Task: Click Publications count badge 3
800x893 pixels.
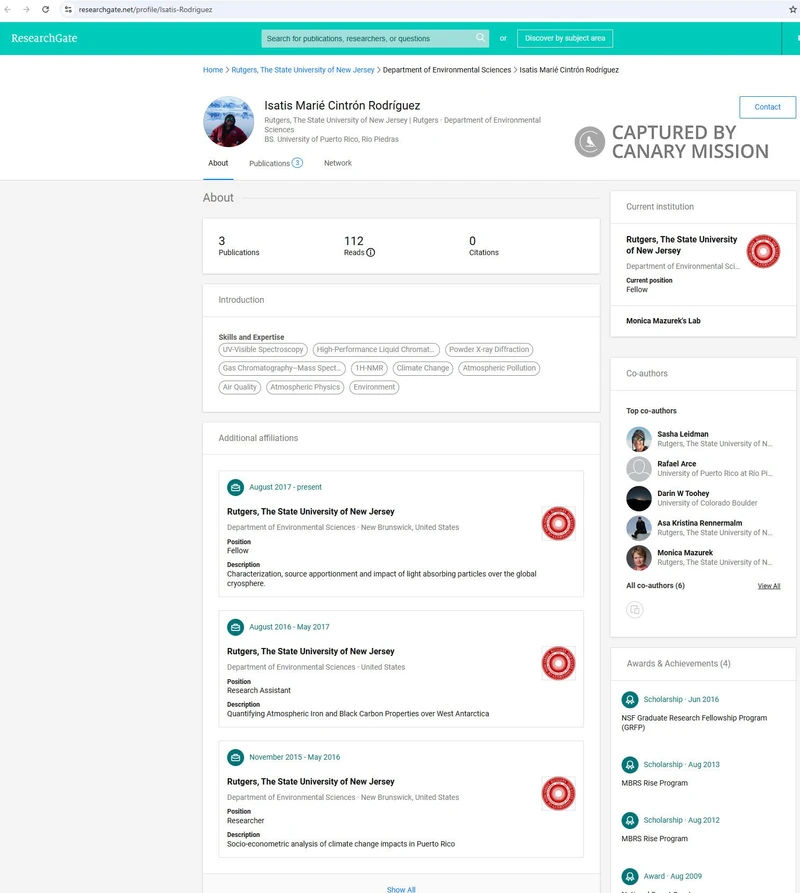Action: point(297,163)
